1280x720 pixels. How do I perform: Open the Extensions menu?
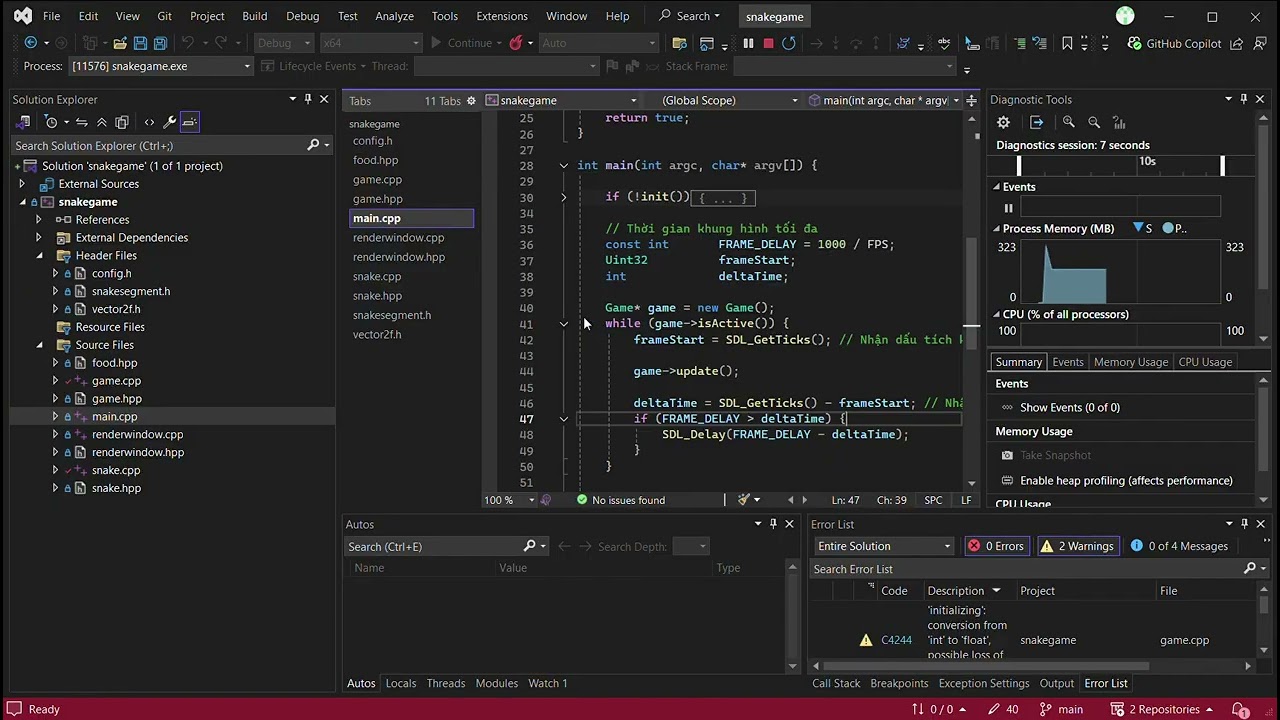(x=501, y=16)
